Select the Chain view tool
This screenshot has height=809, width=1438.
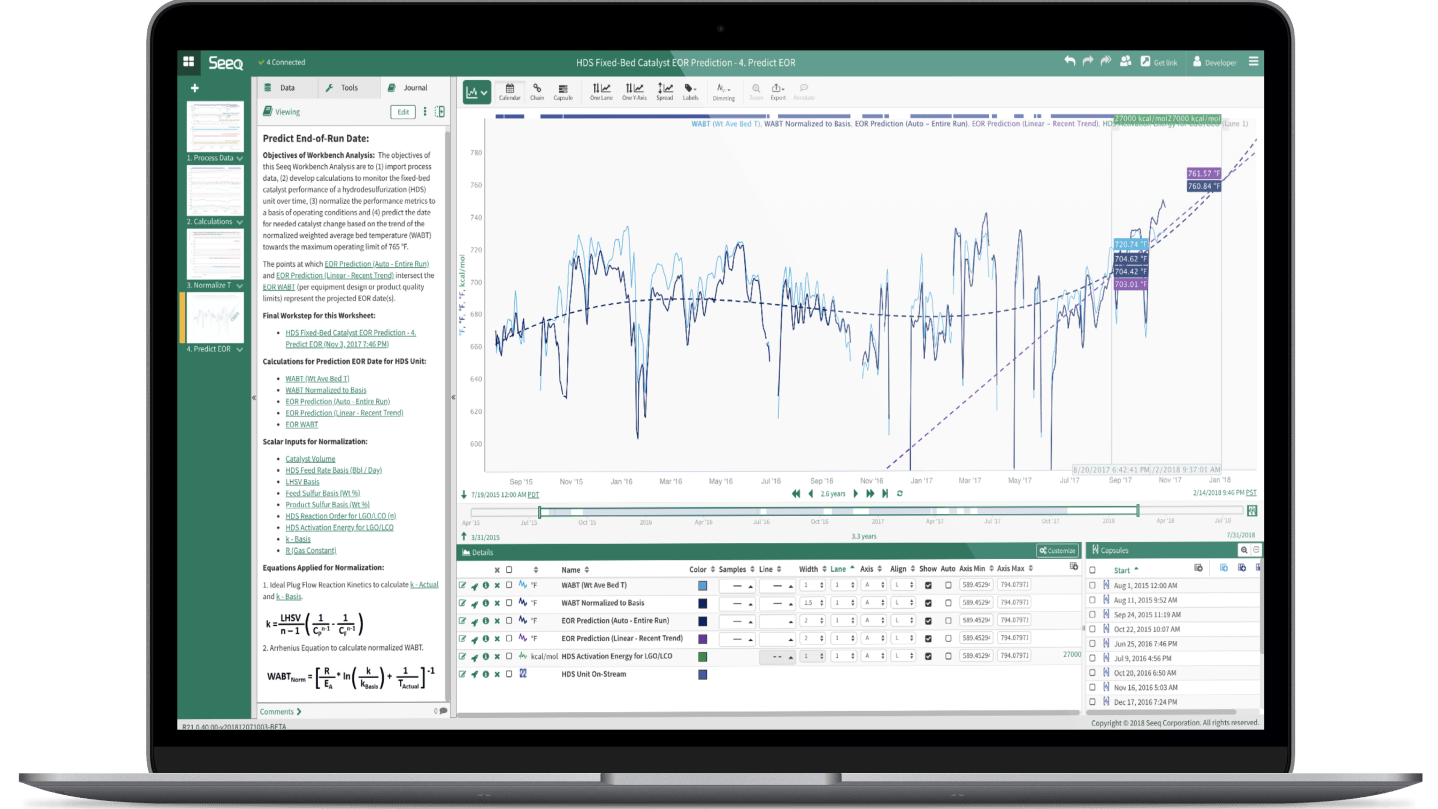pyautogui.click(x=537, y=91)
